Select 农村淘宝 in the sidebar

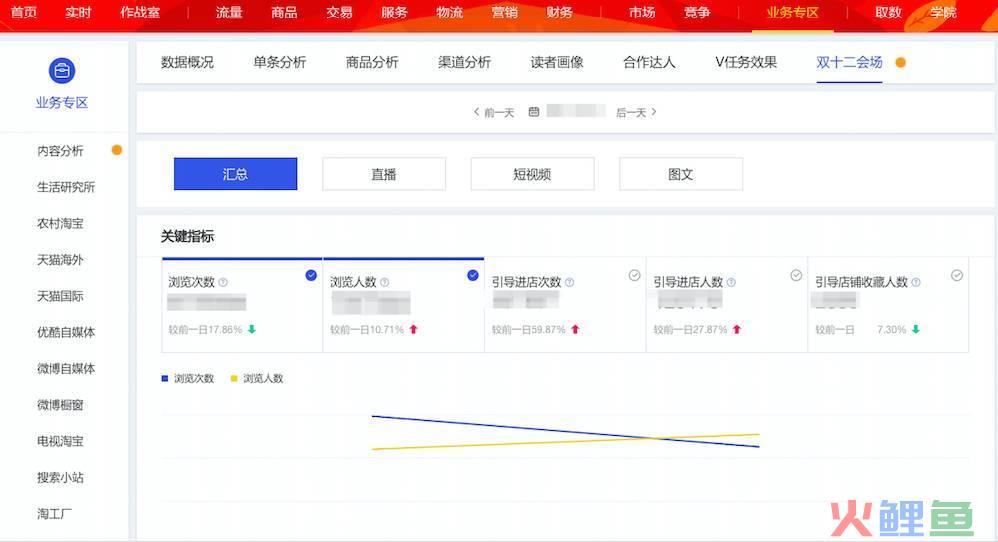tap(60, 223)
